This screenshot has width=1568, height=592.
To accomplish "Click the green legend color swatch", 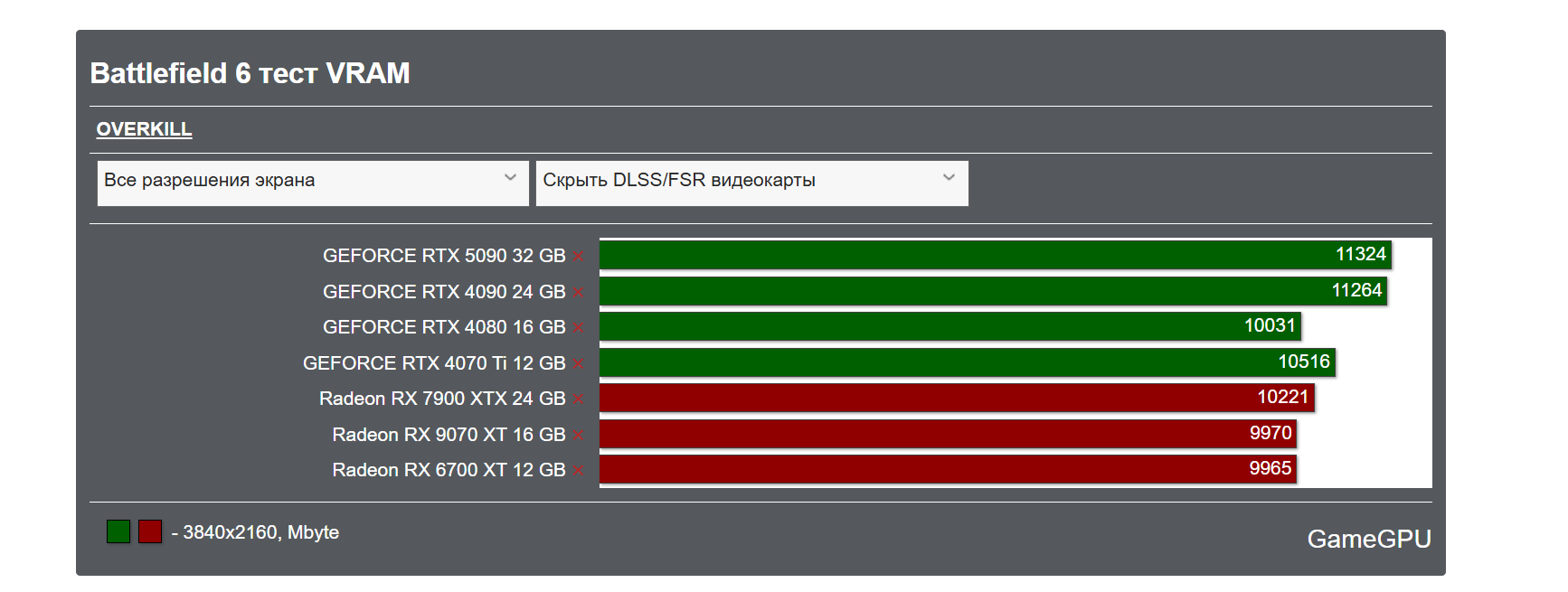I will (118, 531).
